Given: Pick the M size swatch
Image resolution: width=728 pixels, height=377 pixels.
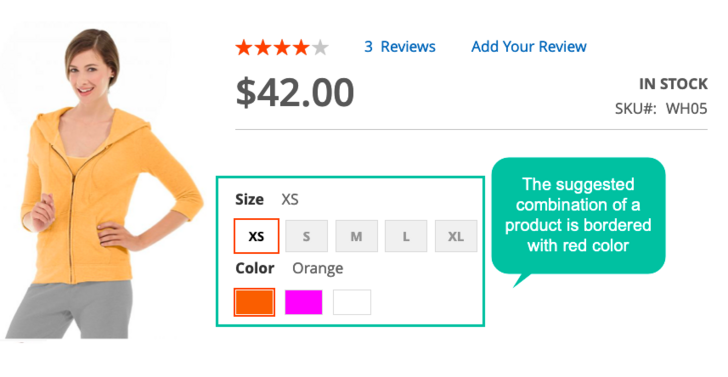Looking at the screenshot, I should pos(357,236).
